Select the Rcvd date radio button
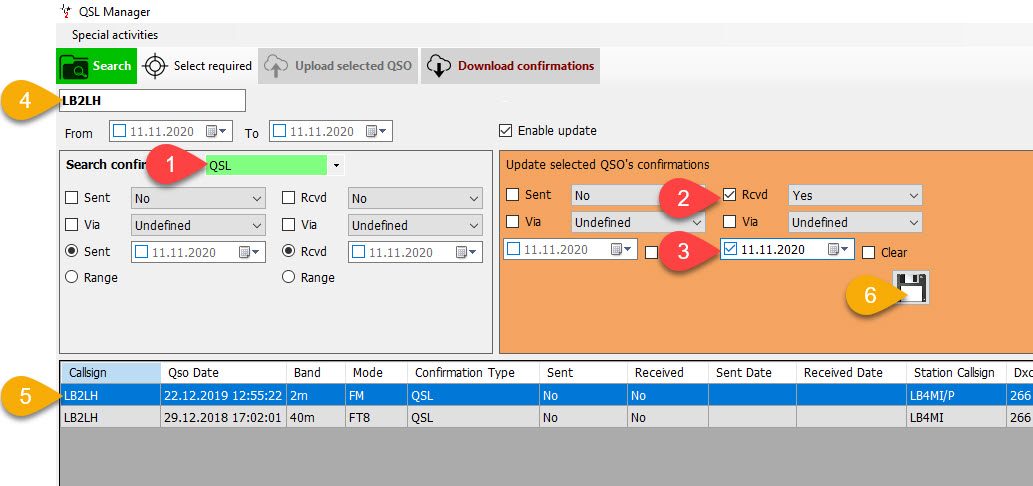Viewport: 1033px width, 486px height. click(x=288, y=251)
